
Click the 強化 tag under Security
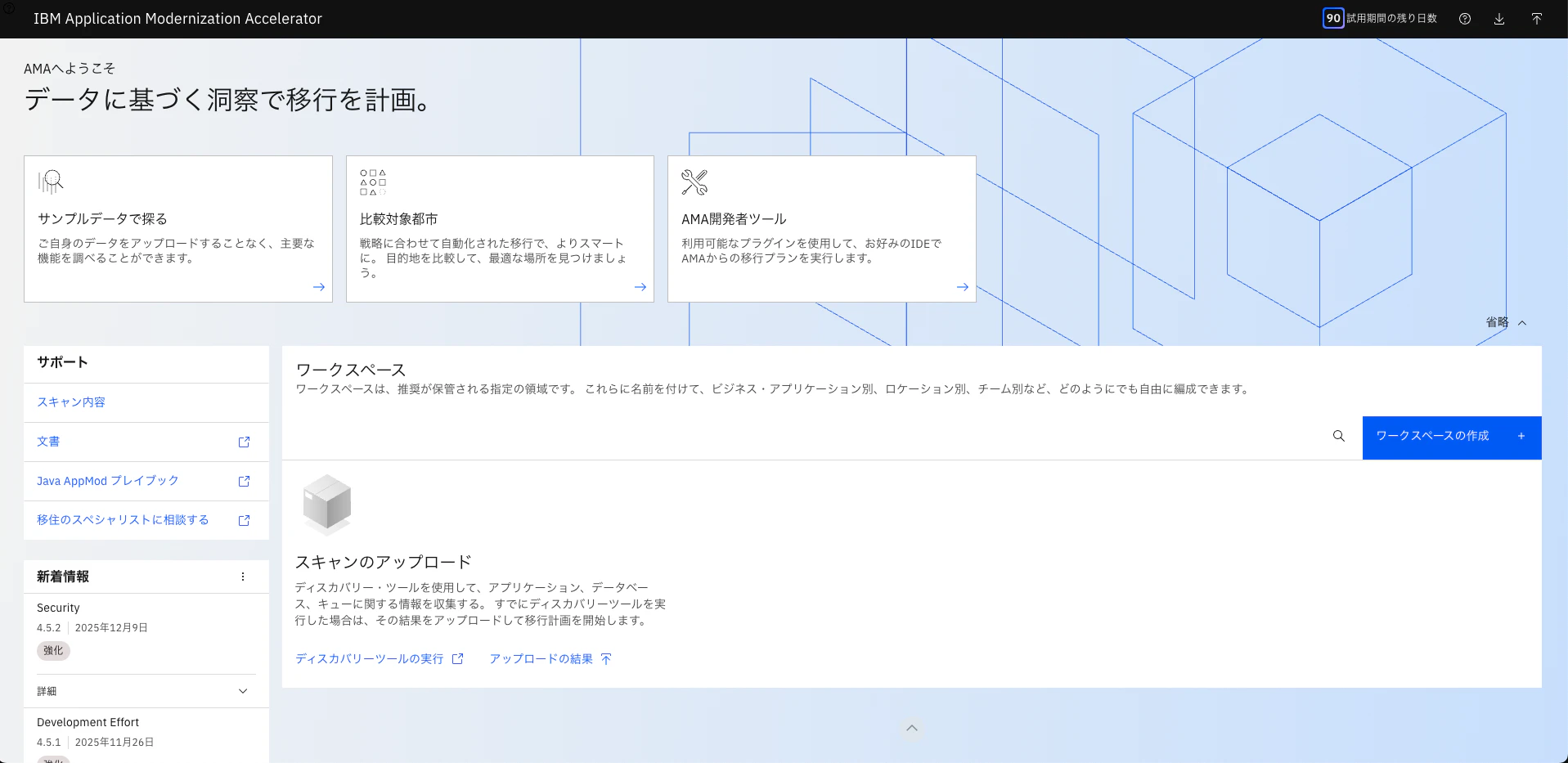[x=53, y=651]
